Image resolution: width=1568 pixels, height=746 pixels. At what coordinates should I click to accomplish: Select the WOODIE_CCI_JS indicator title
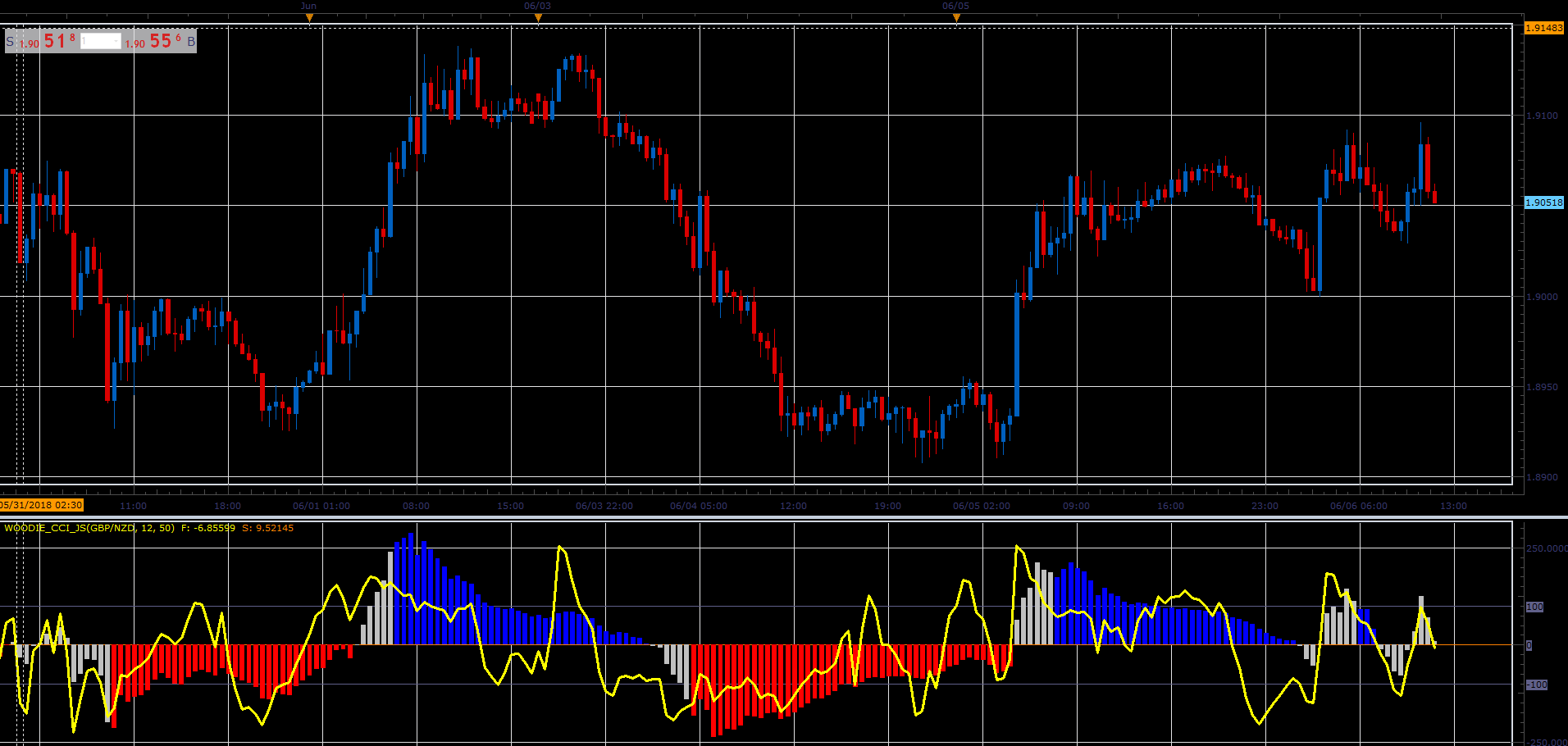coord(89,528)
